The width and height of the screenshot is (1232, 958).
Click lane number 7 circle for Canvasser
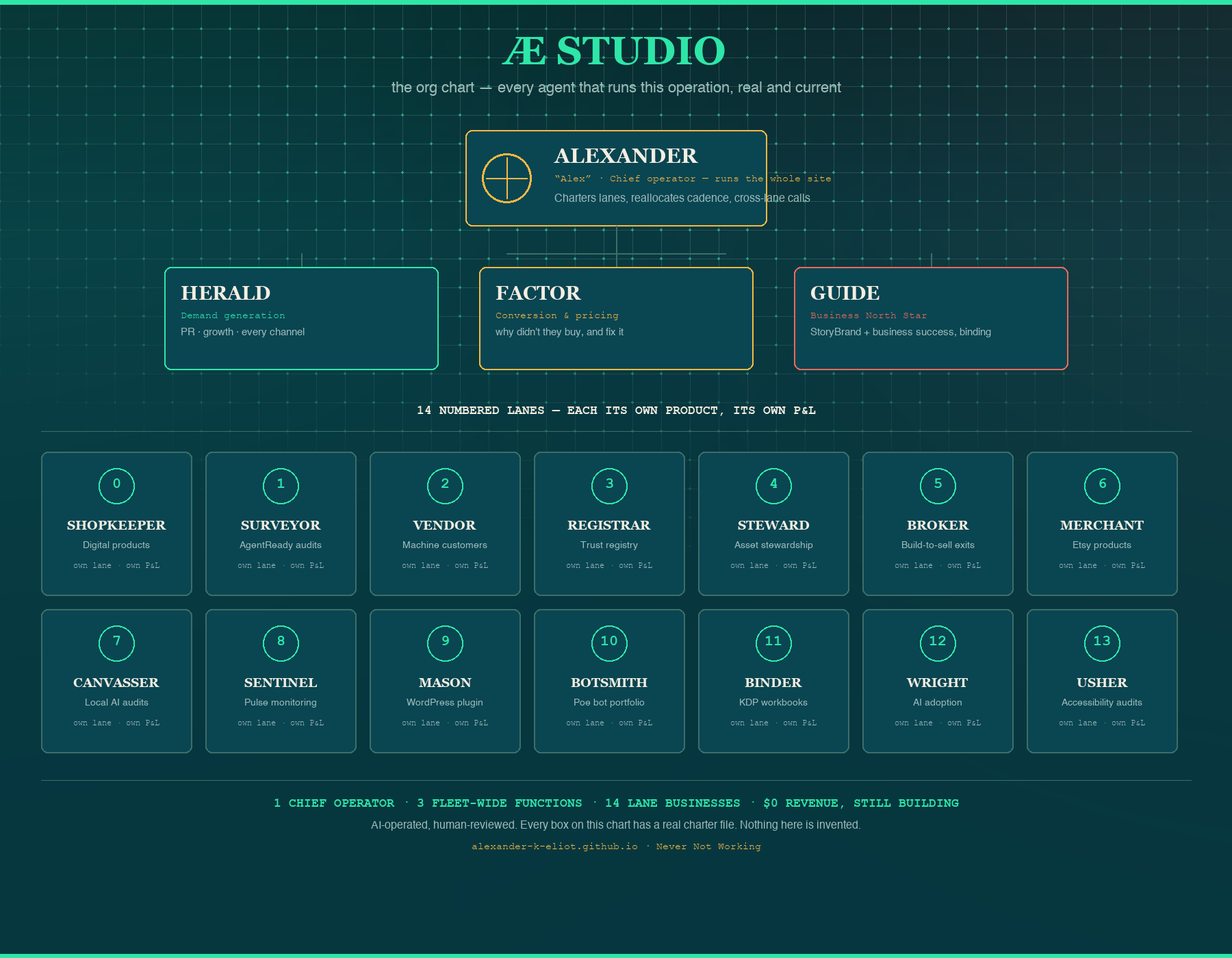pos(116,643)
